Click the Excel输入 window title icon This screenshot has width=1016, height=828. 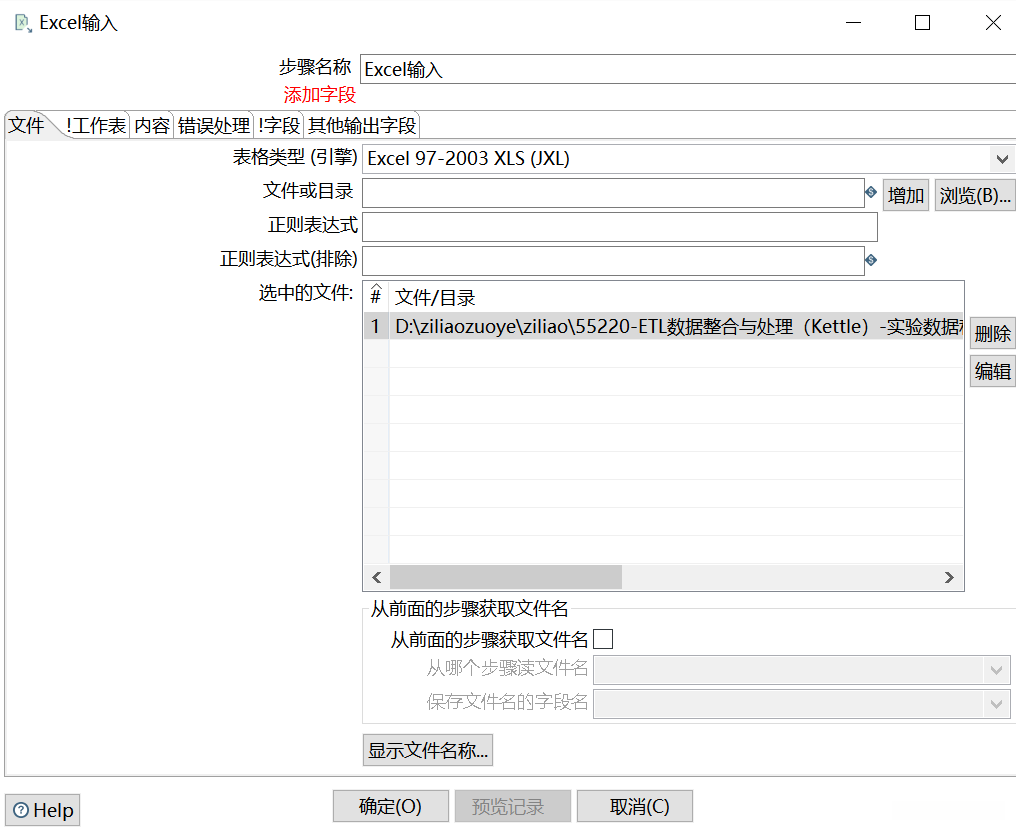click(23, 23)
